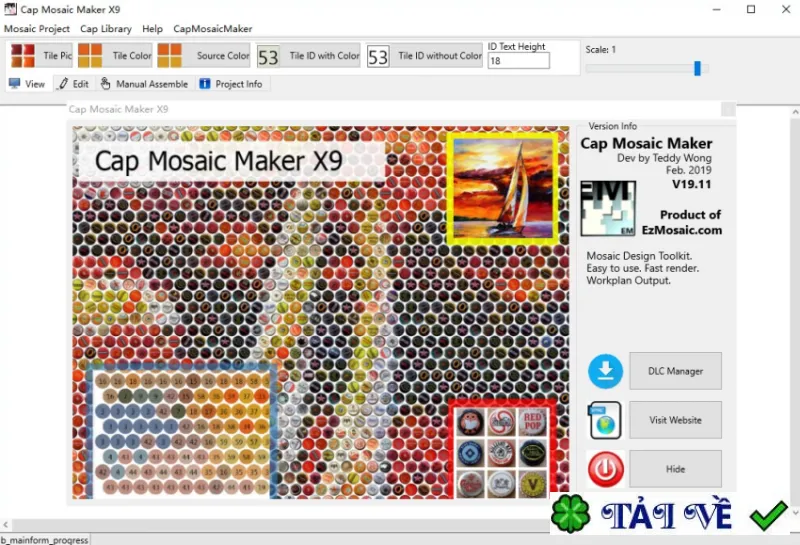Click the Scale slider track
The width and height of the screenshot is (800, 545).
point(647,68)
